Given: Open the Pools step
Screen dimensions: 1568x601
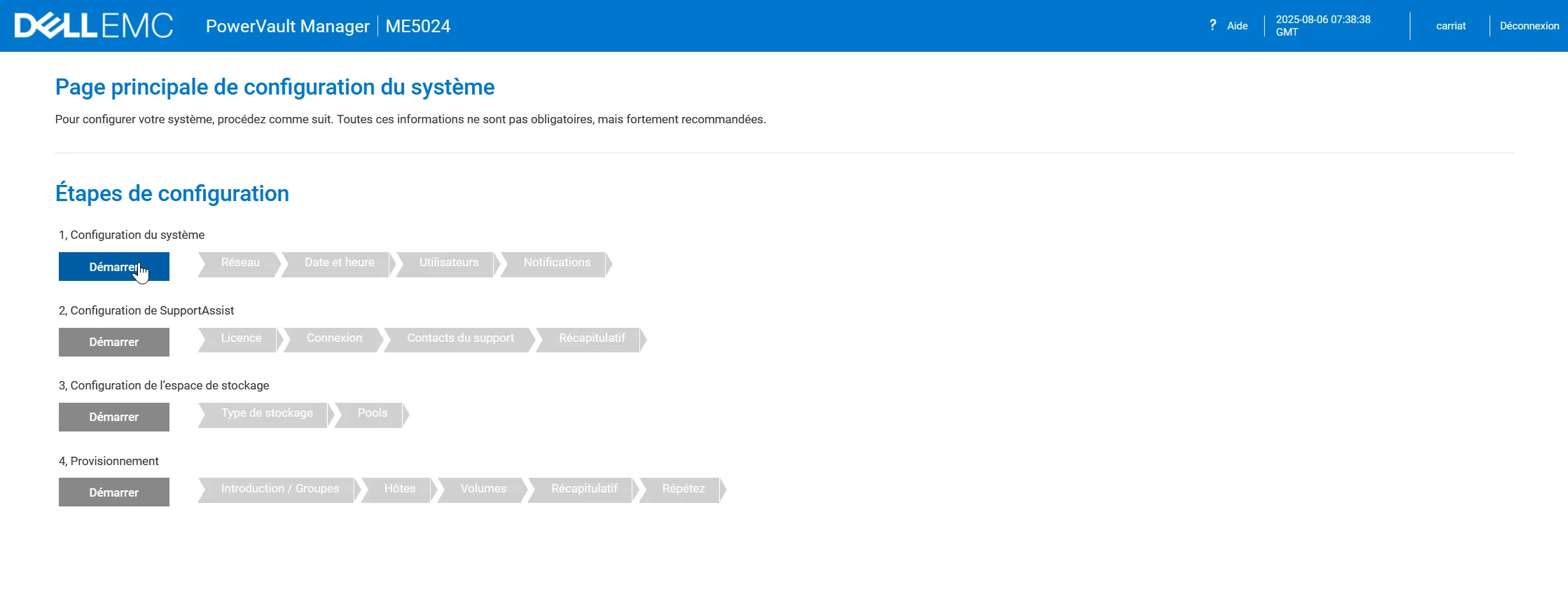Looking at the screenshot, I should click(372, 413).
